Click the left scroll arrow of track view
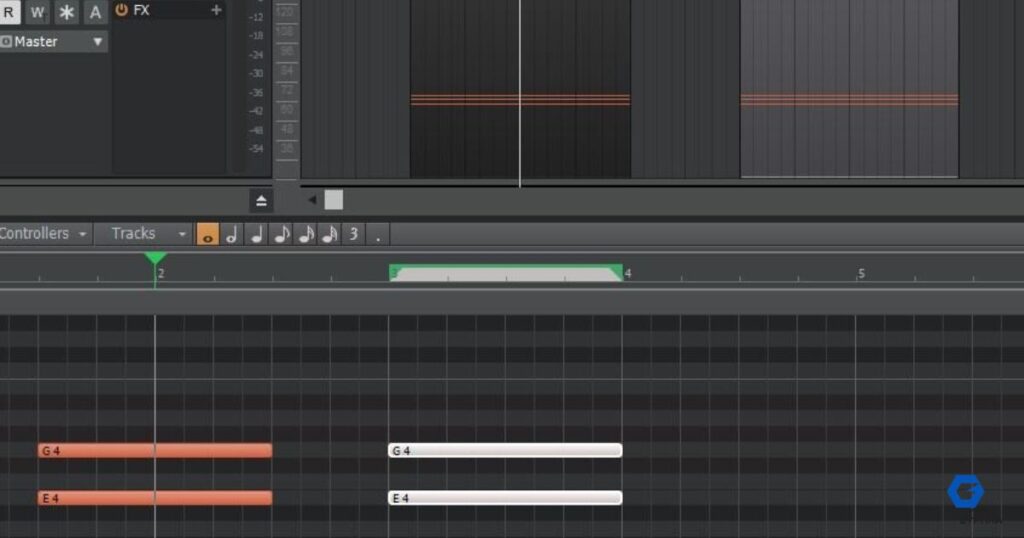Image resolution: width=1024 pixels, height=538 pixels. click(x=312, y=200)
